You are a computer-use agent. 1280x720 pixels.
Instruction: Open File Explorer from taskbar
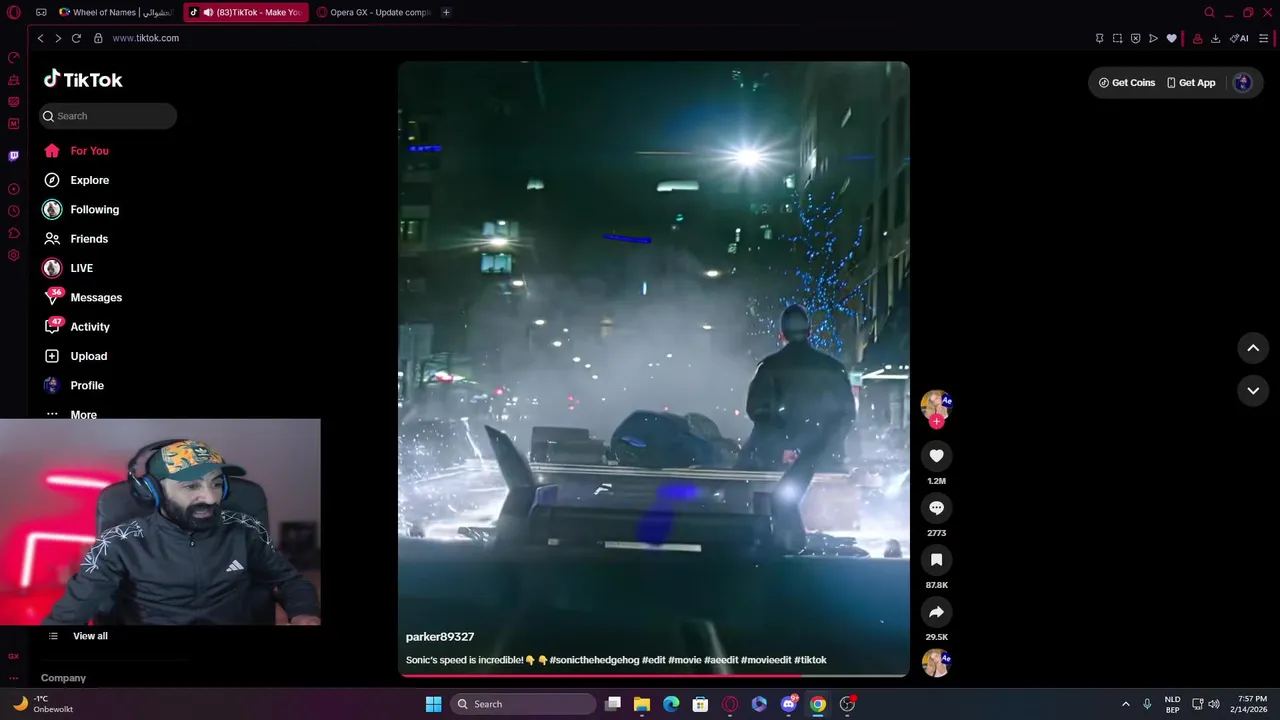642,704
